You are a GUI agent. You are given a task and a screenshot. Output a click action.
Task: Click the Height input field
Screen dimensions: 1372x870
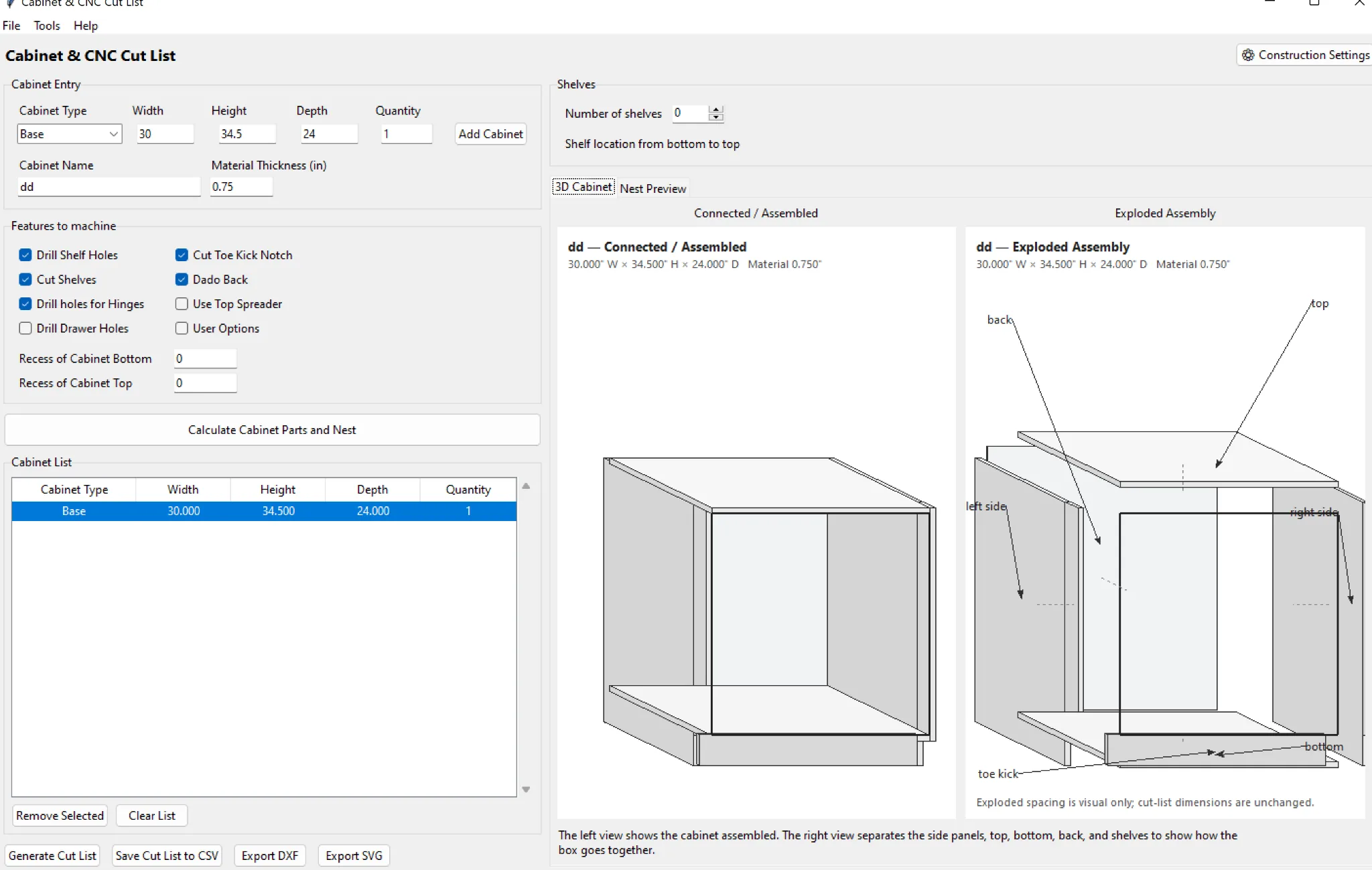coord(247,134)
